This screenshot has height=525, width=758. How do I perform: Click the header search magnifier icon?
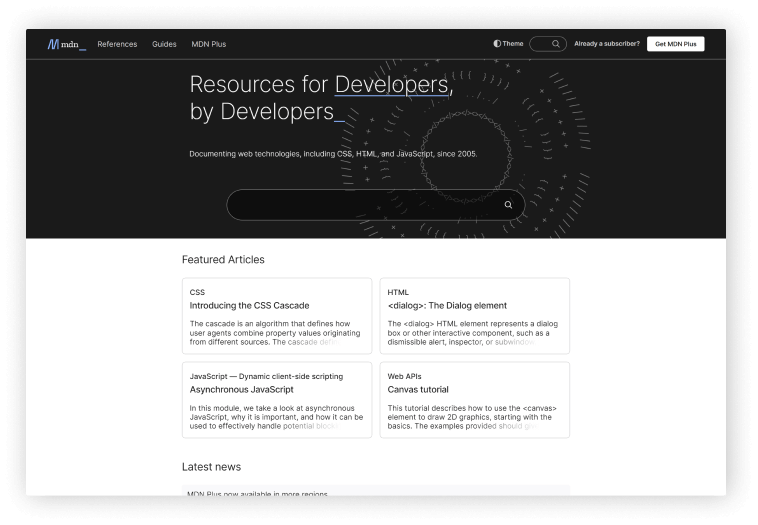556,44
